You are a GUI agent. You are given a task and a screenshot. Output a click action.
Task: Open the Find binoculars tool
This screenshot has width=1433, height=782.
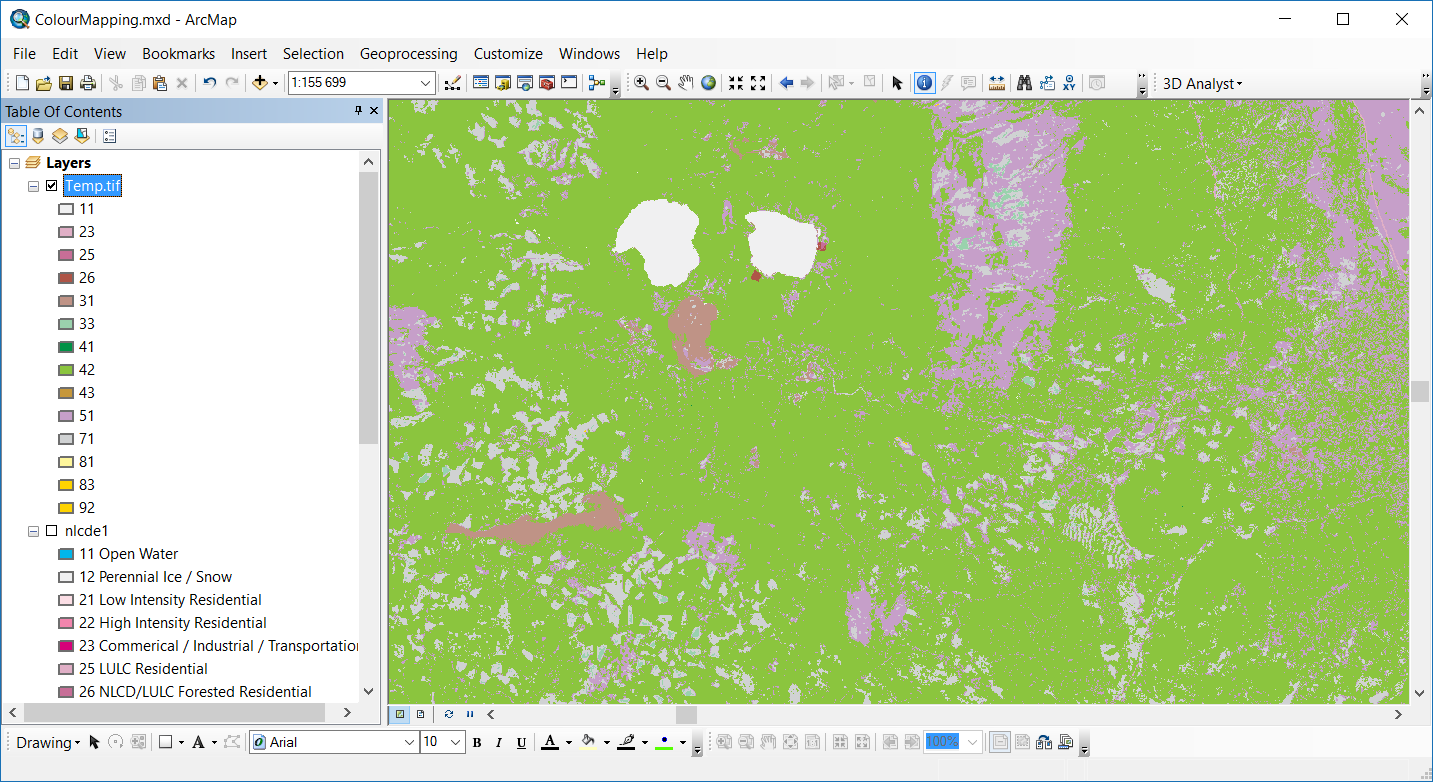1024,83
